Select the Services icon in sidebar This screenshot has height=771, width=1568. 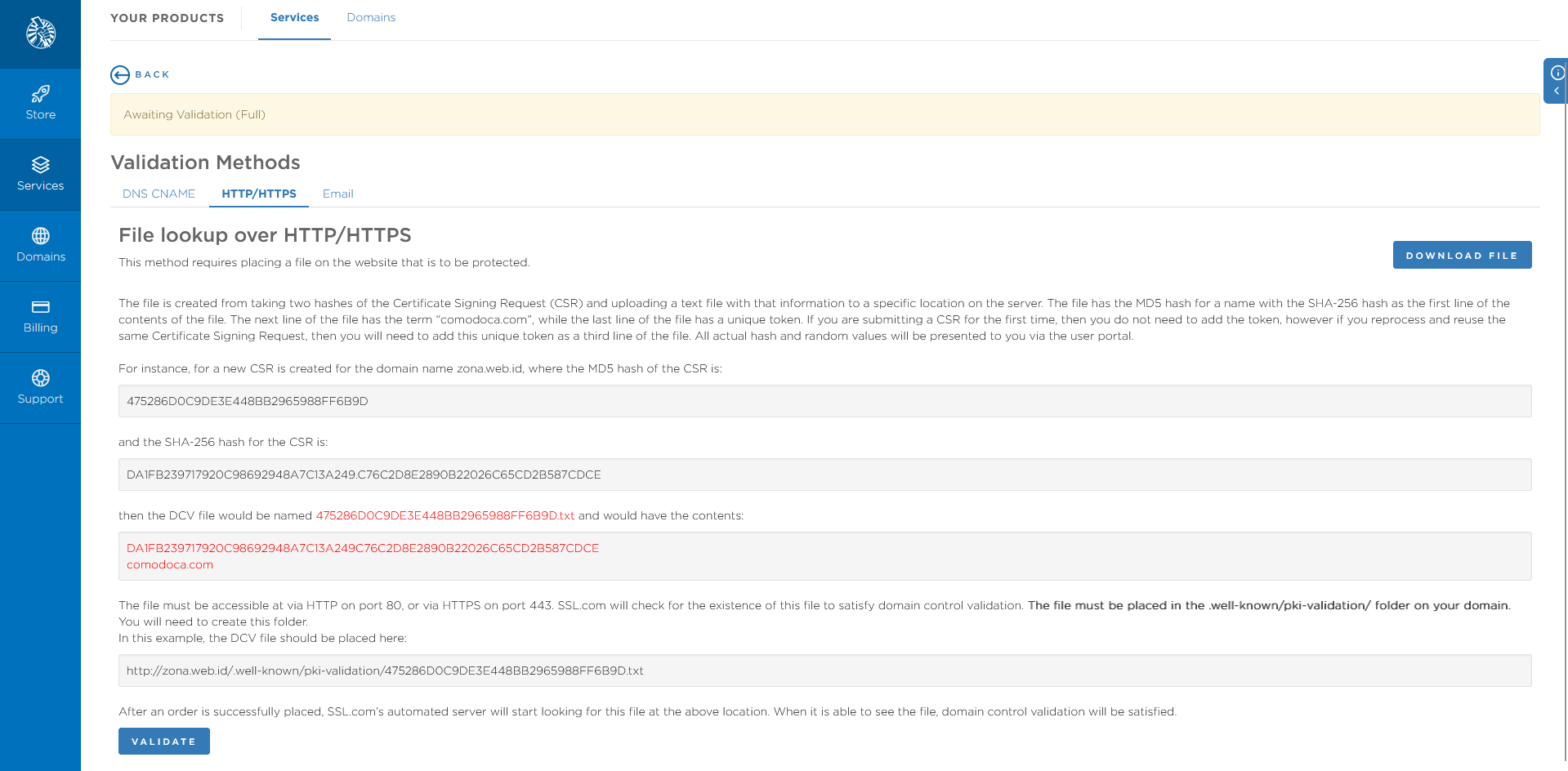coord(40,174)
